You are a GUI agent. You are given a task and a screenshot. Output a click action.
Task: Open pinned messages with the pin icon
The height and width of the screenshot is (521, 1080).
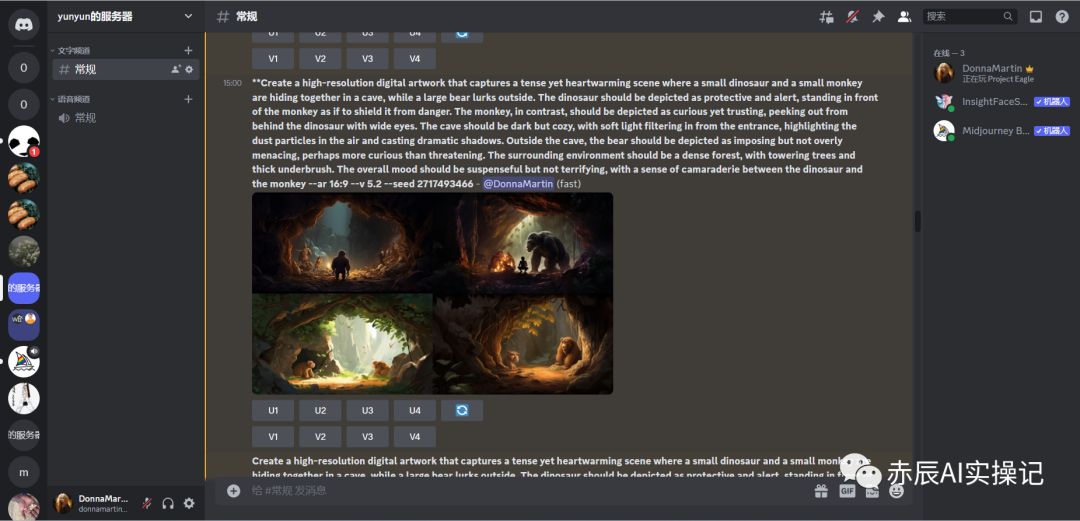[x=878, y=17]
